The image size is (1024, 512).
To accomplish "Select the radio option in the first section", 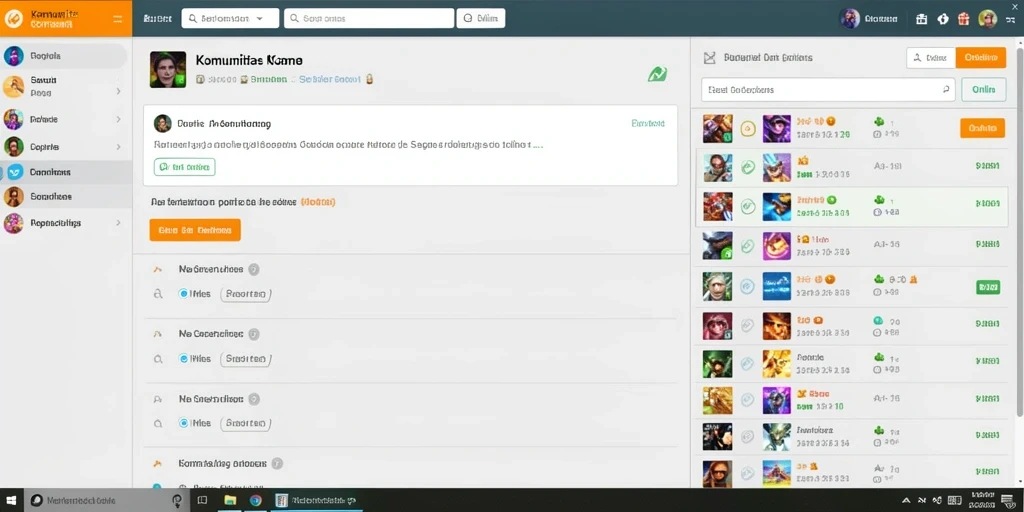I will pos(184,294).
